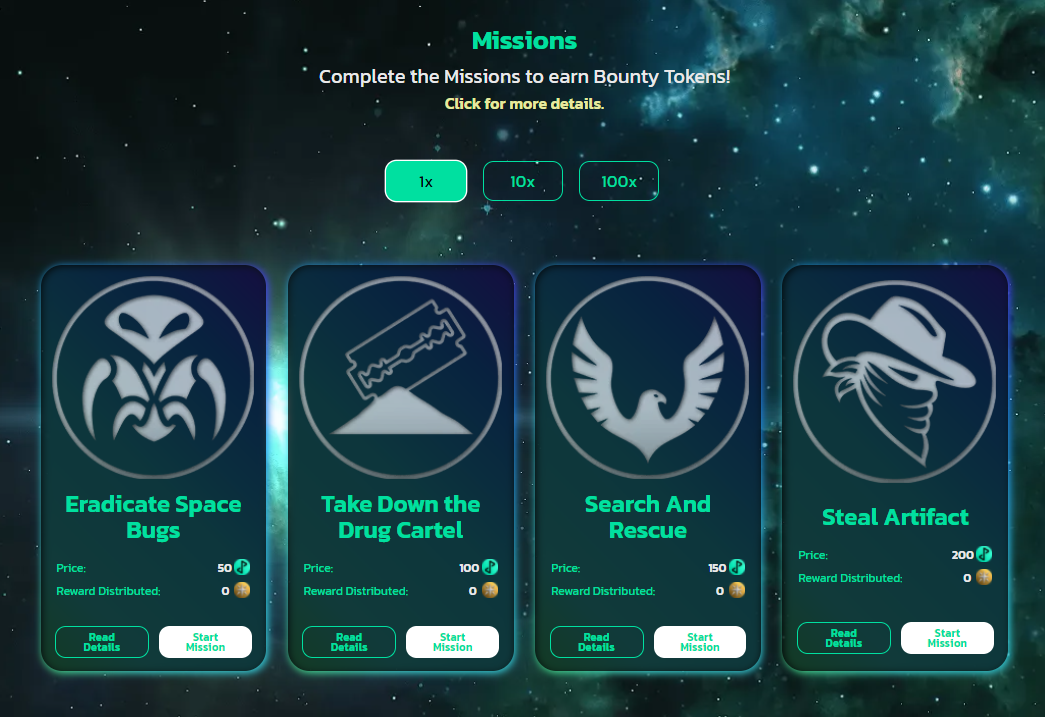Click the masked cowboy bandit emblem

(x=895, y=381)
